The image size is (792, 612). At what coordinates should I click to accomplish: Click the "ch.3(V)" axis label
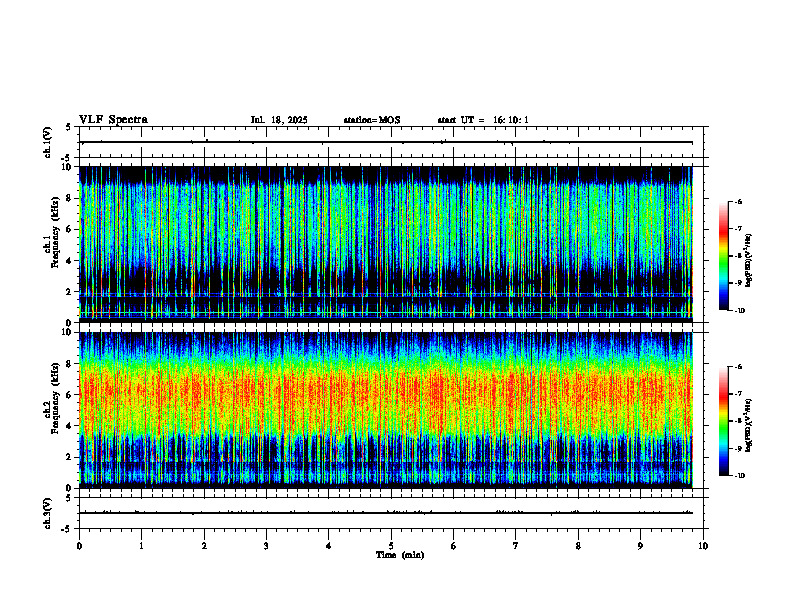(x=48, y=513)
